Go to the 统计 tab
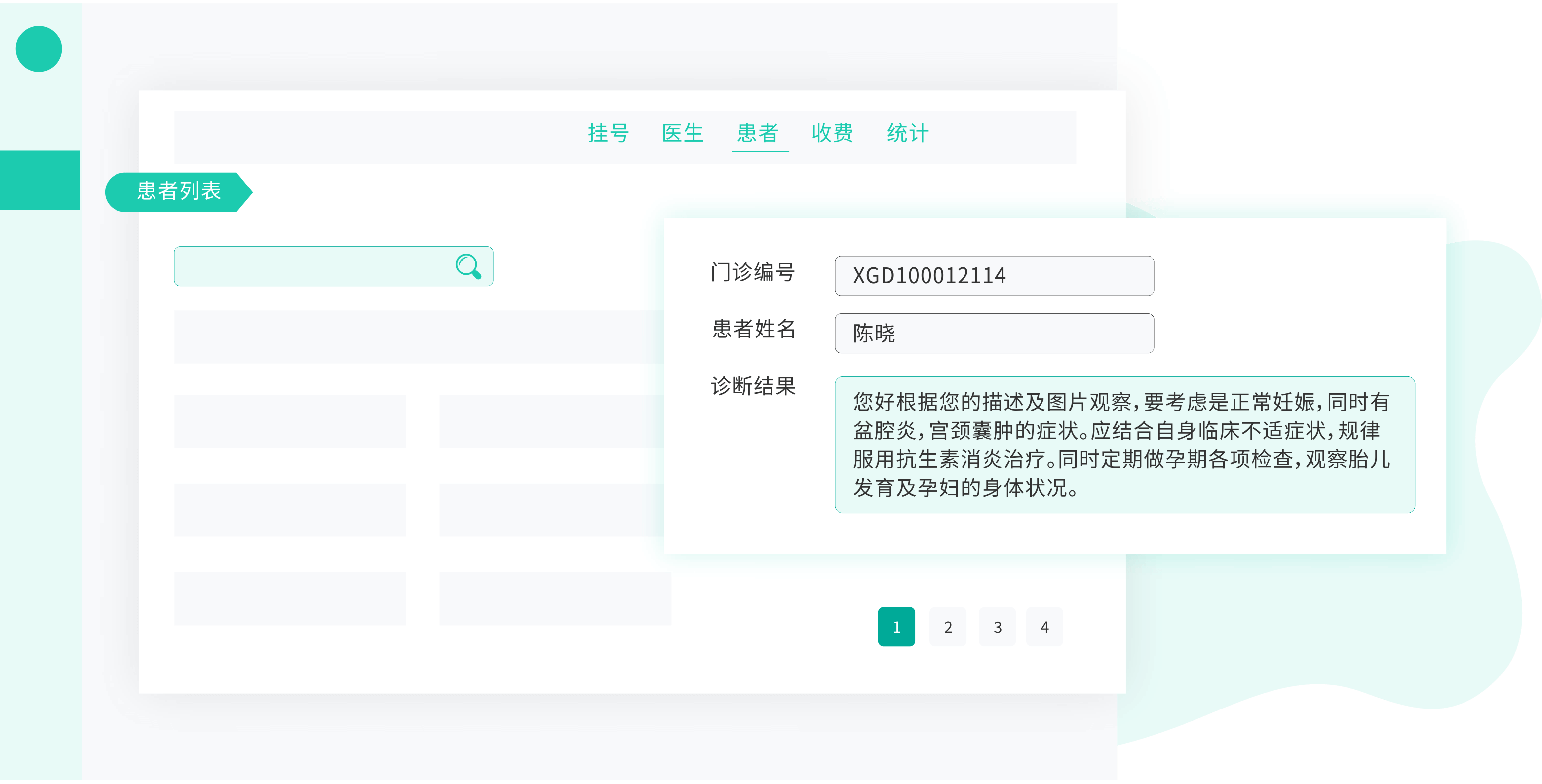 point(908,133)
